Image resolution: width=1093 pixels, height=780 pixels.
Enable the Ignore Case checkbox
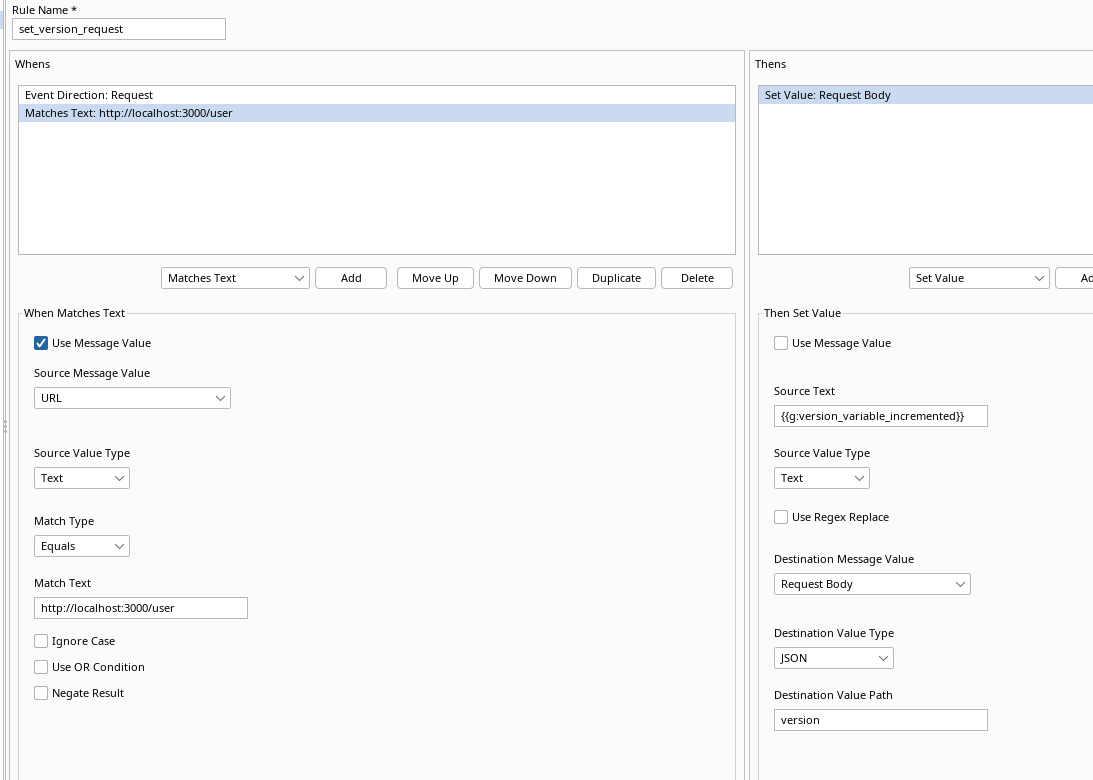pos(41,641)
